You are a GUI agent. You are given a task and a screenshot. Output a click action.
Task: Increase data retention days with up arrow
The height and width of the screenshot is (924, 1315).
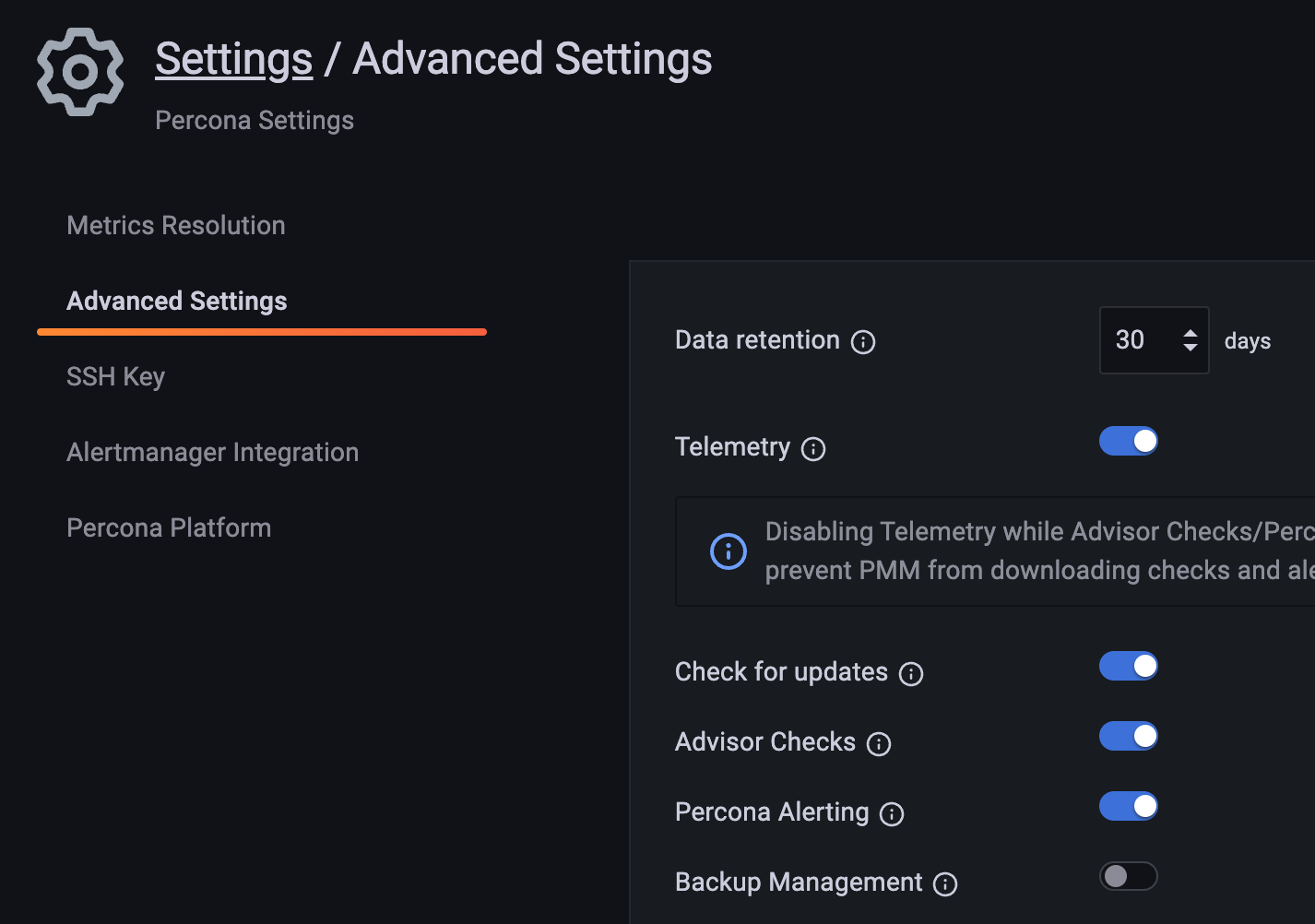click(x=1191, y=334)
